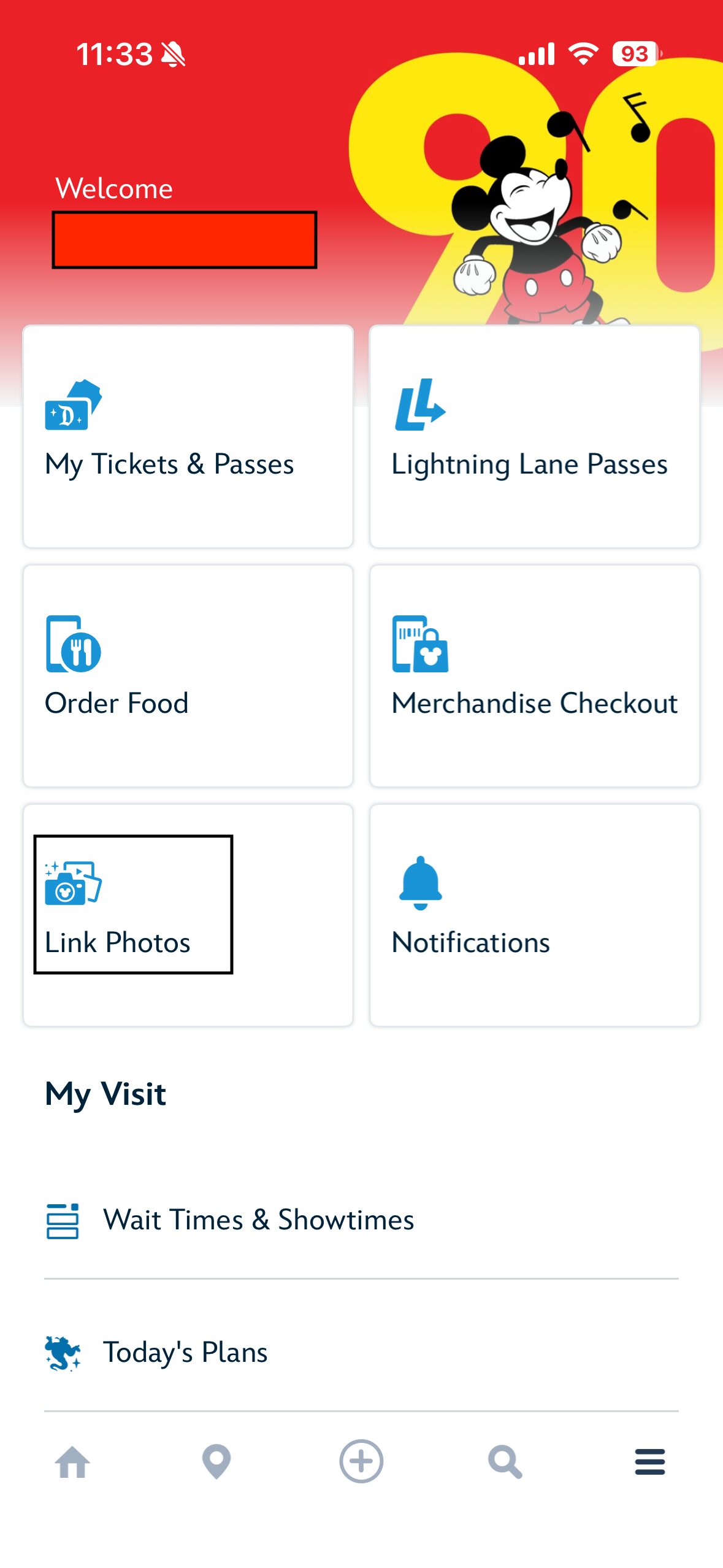Tap the Merchandise Checkout shopping bag icon
Image resolution: width=723 pixels, height=1568 pixels.
click(x=420, y=644)
